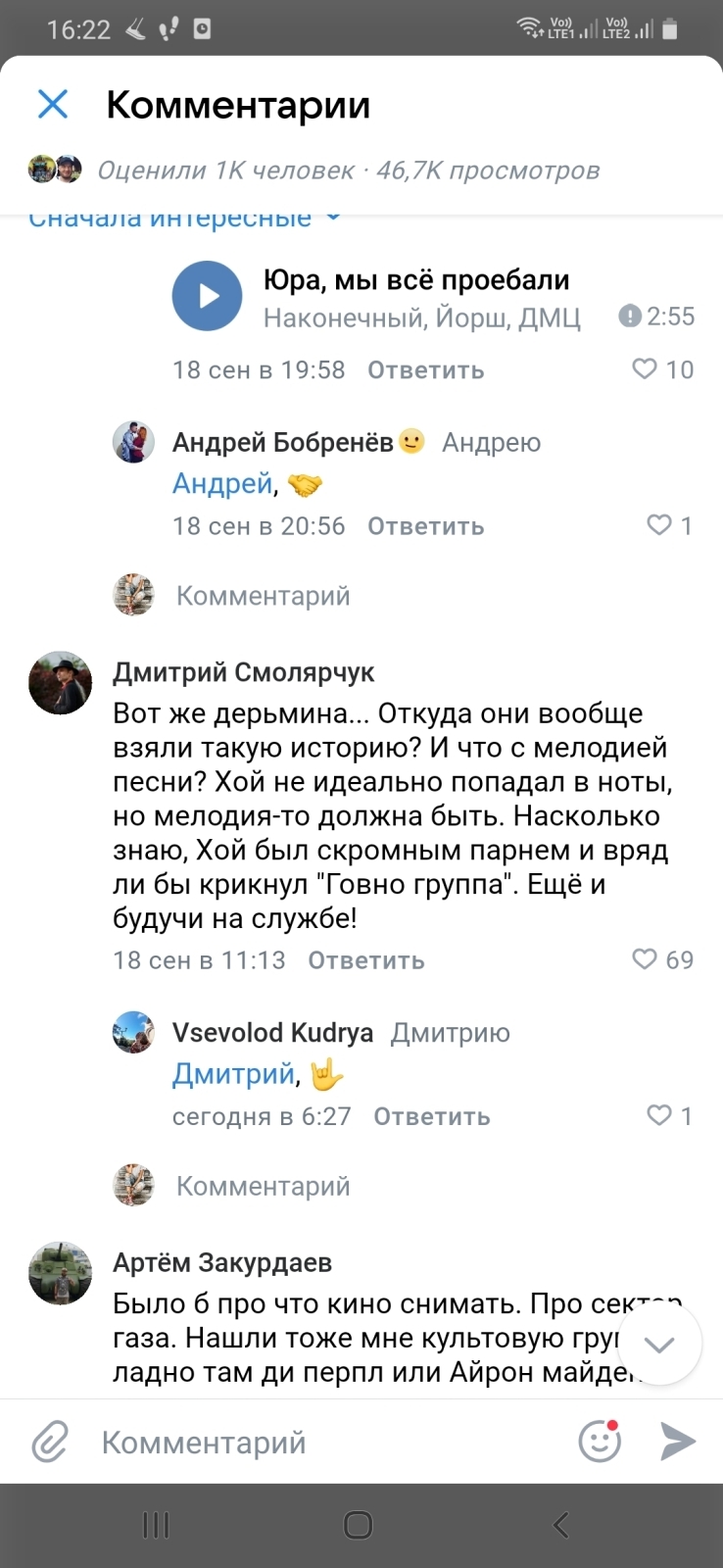Send the comment with the arrow icon

[675, 1442]
